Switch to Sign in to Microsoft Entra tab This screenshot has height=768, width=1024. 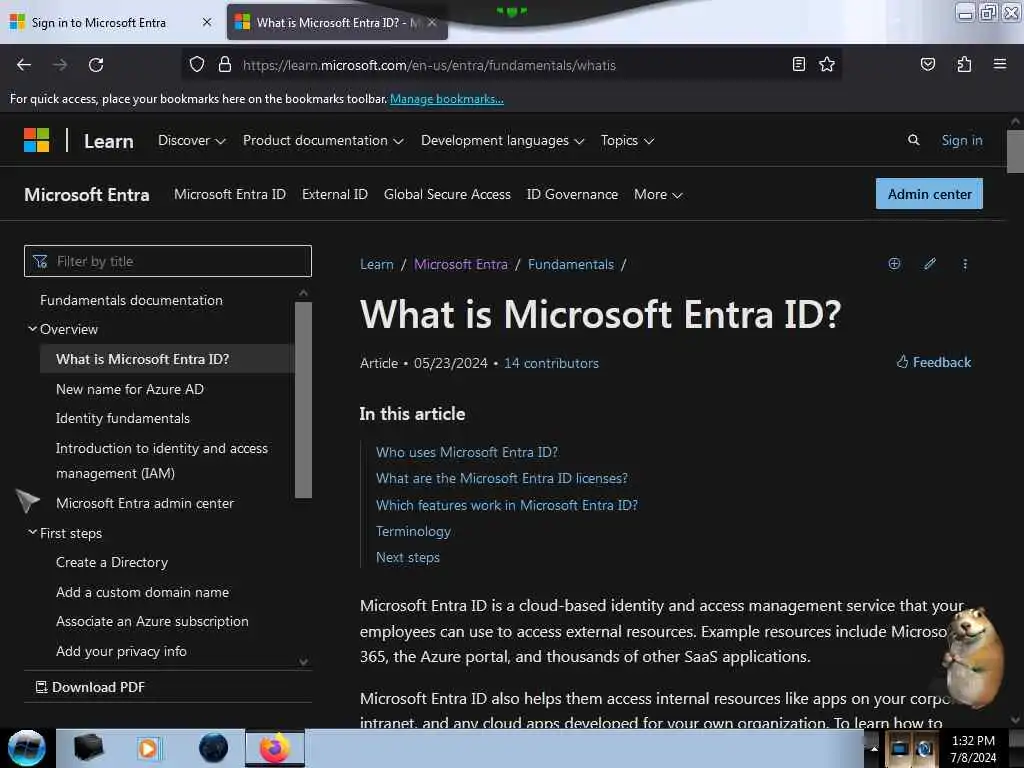[x=99, y=22]
